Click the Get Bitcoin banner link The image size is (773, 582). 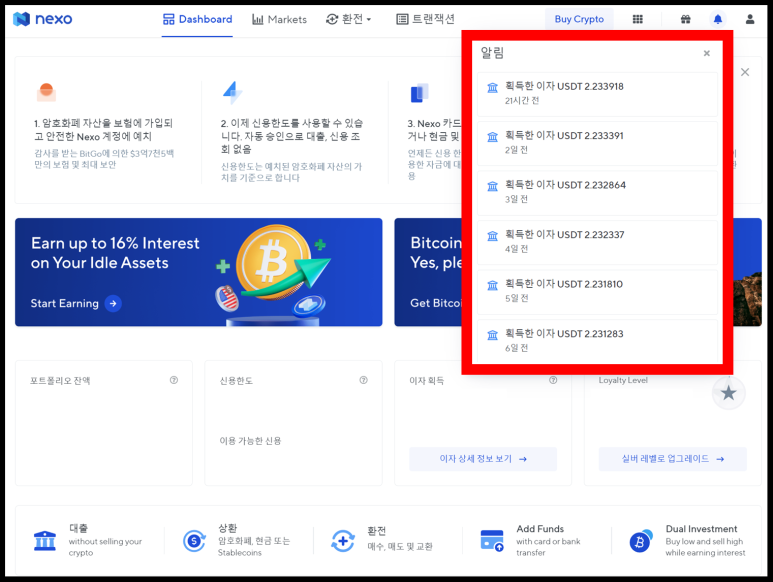435,303
